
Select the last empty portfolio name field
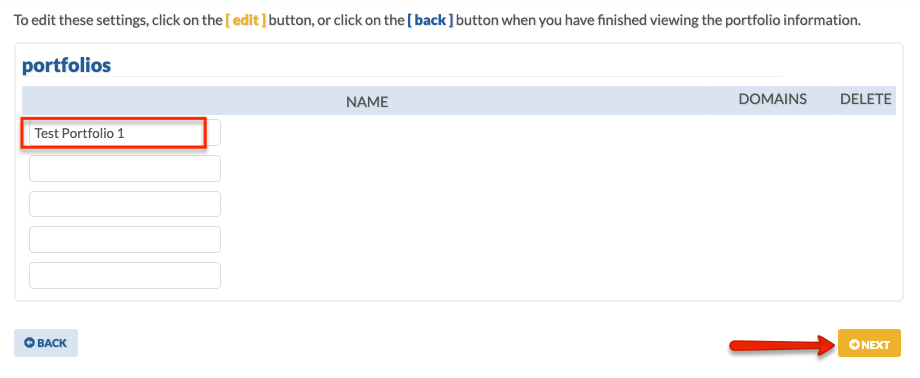[x=125, y=275]
